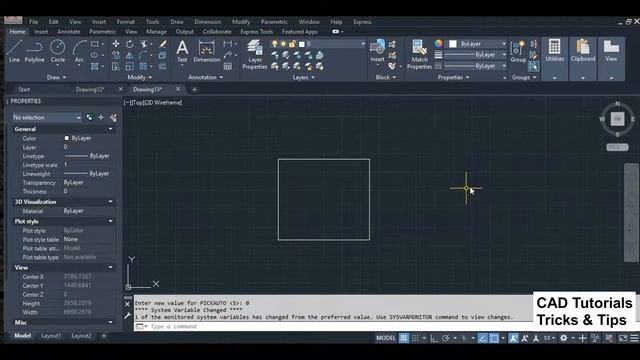Open the No selection dropdown
640x360 pixels.
47,118
